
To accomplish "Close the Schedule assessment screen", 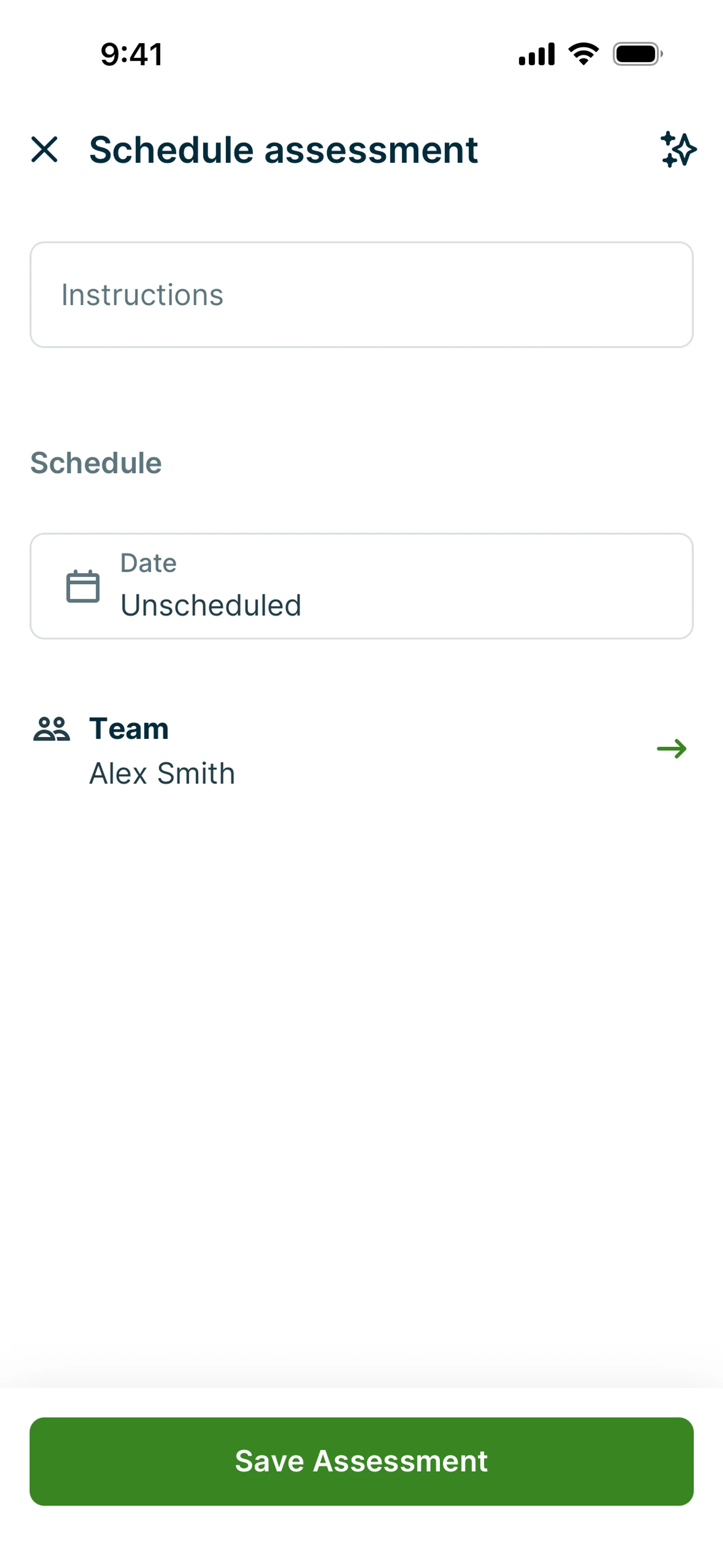I will 44,150.
